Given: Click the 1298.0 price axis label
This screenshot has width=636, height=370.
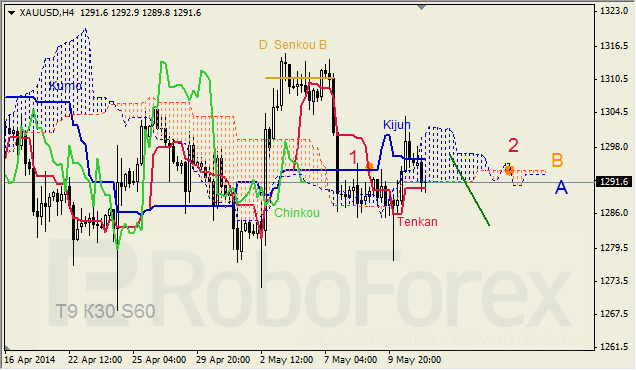Looking at the screenshot, I should pos(614,146).
